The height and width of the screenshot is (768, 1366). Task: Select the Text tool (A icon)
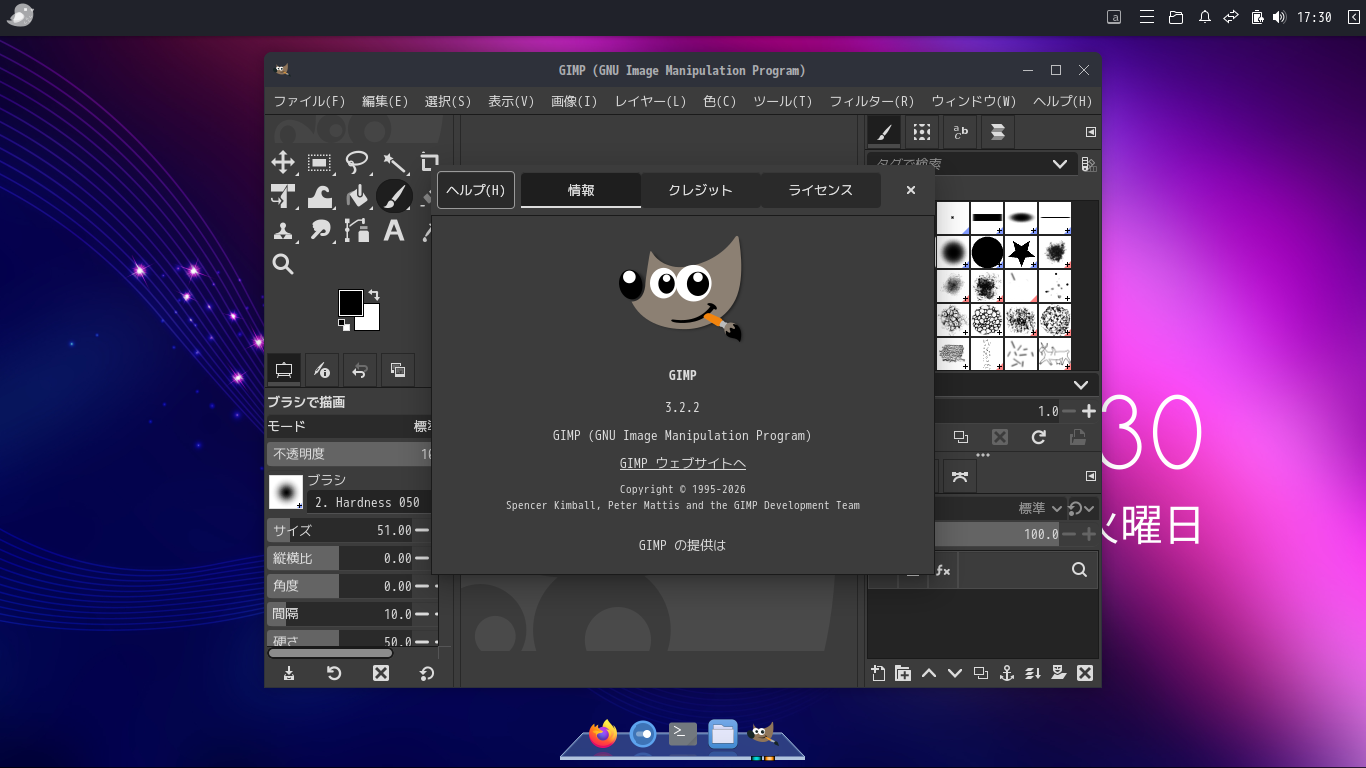coord(394,231)
